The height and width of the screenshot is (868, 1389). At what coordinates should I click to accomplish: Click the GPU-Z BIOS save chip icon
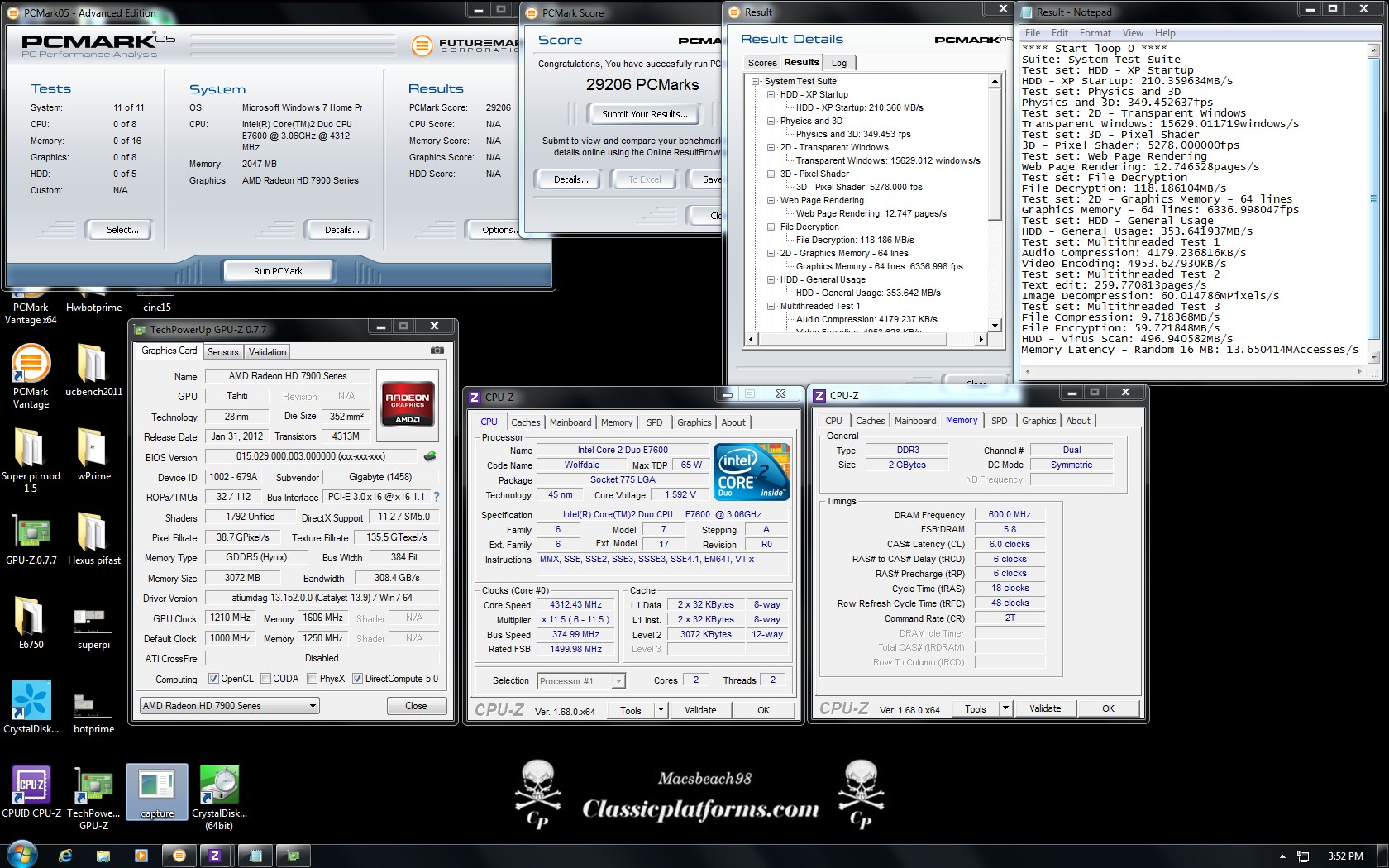(430, 456)
